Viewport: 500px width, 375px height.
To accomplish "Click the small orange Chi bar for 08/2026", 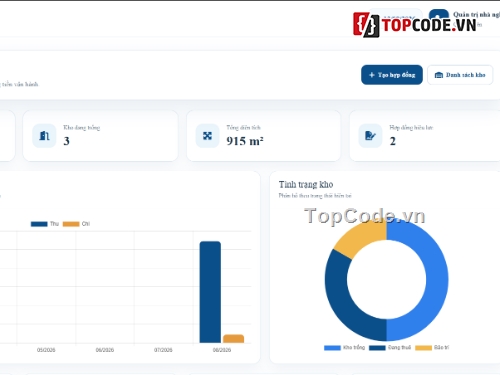I will click(233, 338).
